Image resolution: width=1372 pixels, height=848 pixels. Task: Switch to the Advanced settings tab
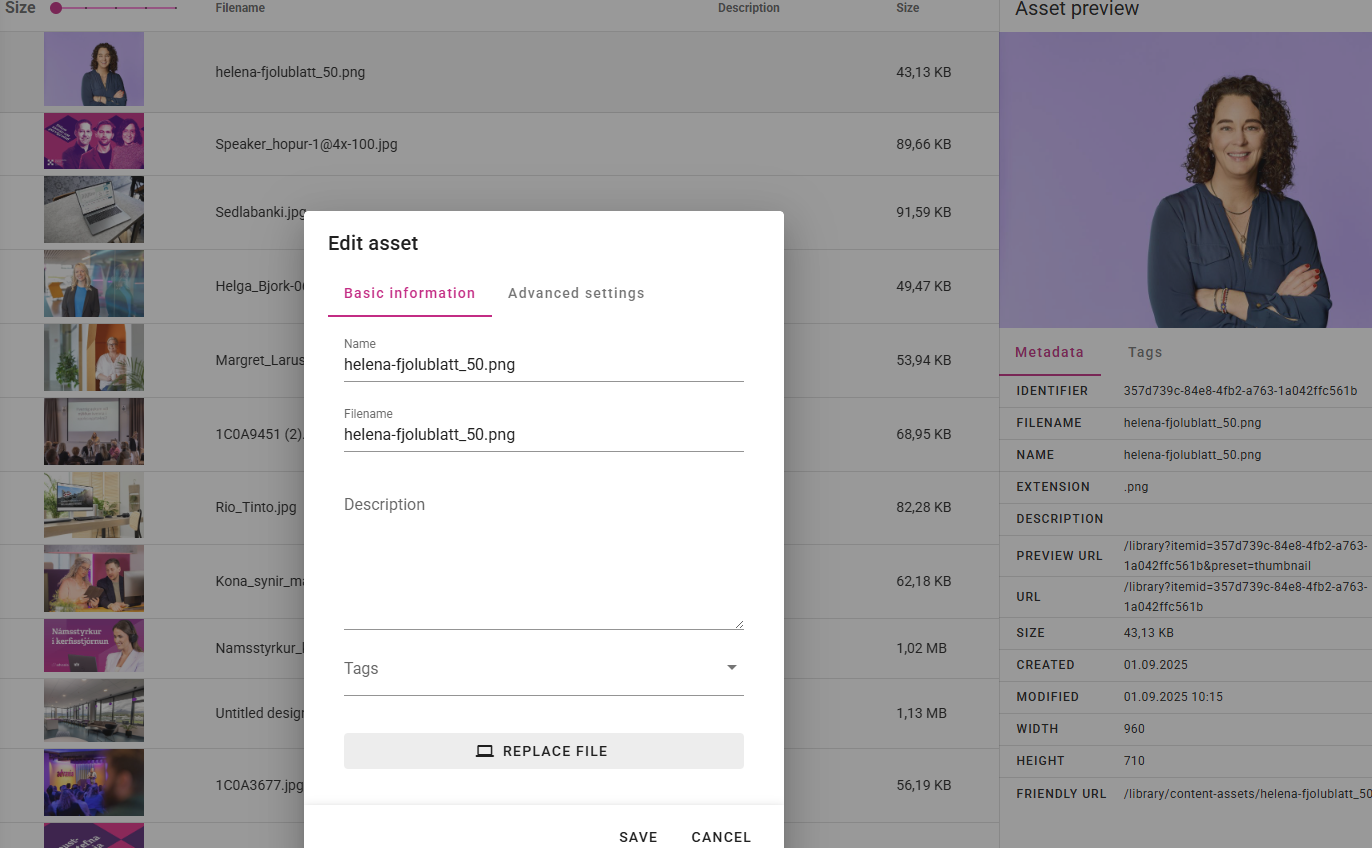pyautogui.click(x=576, y=293)
